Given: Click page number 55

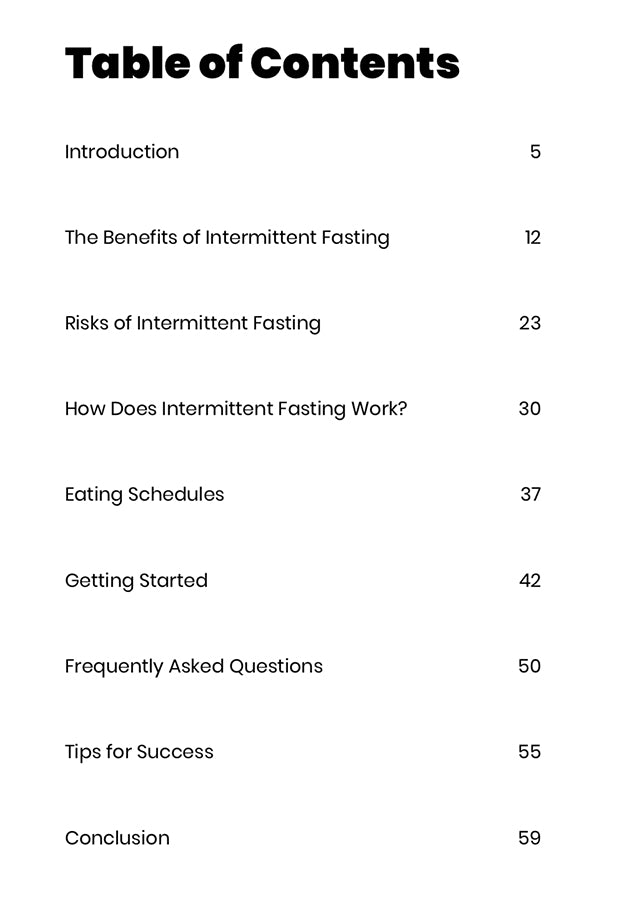Looking at the screenshot, I should [x=530, y=752].
